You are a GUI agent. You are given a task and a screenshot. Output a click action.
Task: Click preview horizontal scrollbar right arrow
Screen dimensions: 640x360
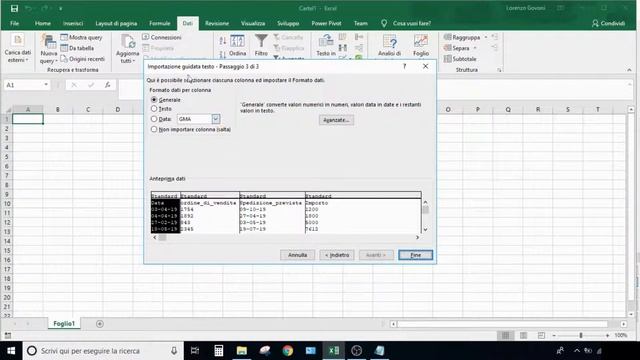[417, 238]
